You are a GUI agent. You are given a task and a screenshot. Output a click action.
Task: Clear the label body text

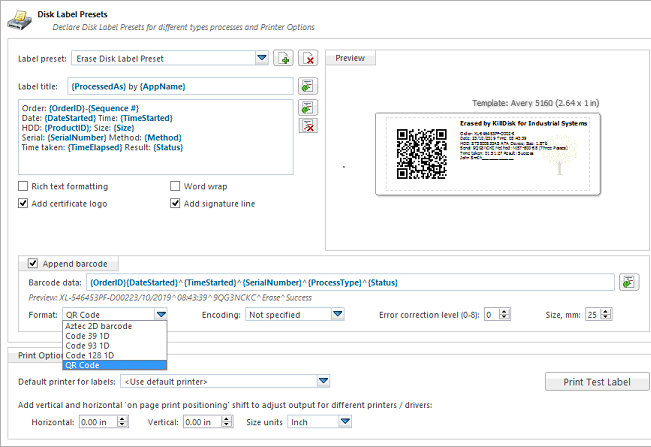click(308, 126)
